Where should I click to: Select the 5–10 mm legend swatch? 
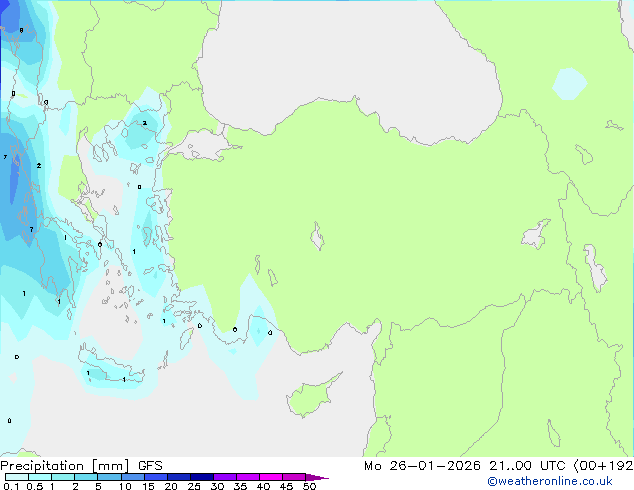tap(109, 477)
